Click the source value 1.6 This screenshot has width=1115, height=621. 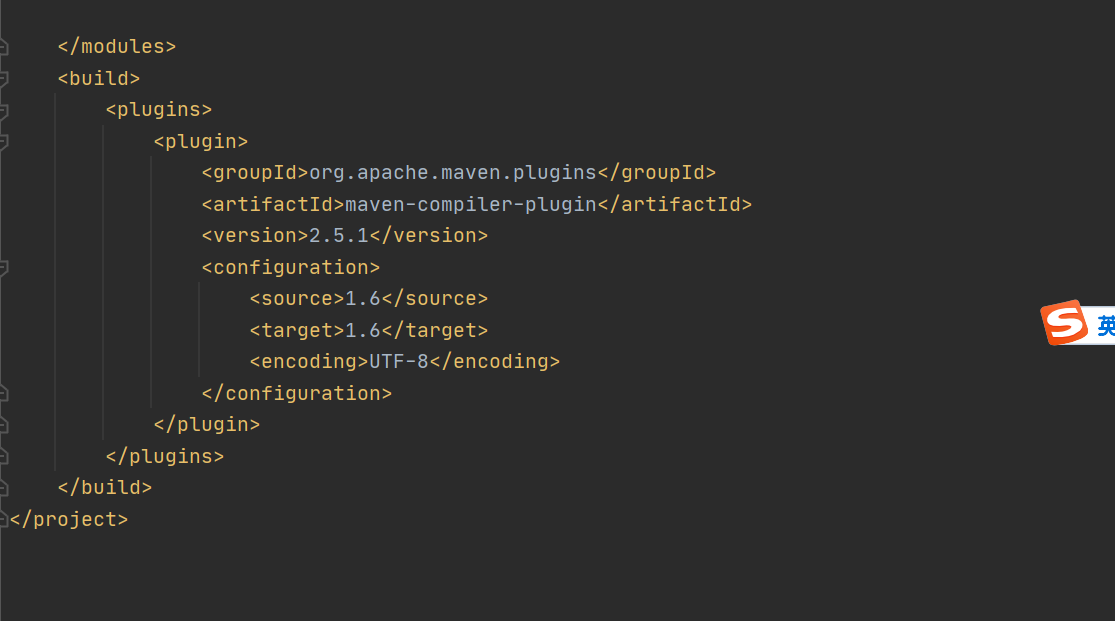pos(363,299)
